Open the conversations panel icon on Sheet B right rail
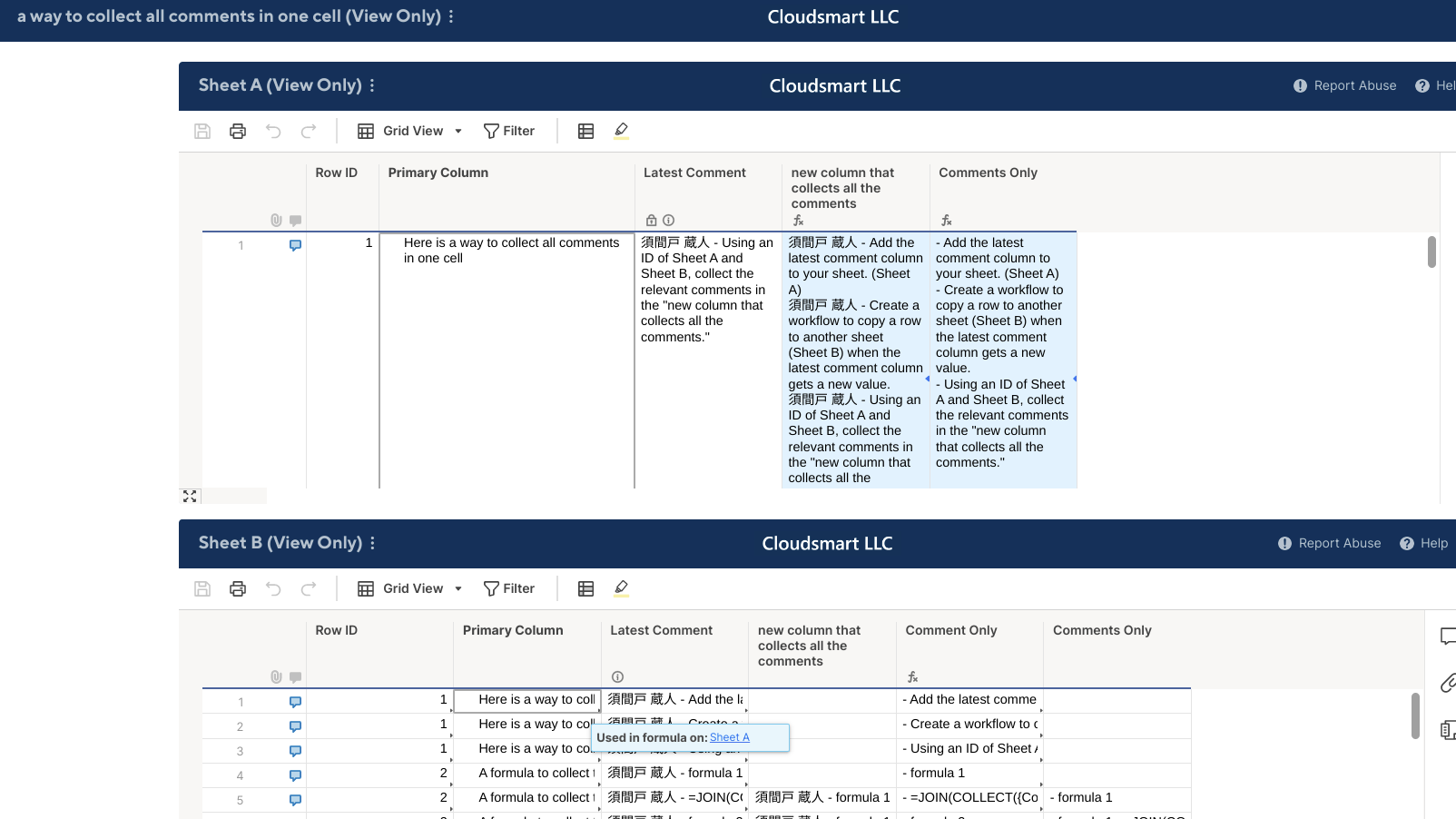 point(1448,636)
